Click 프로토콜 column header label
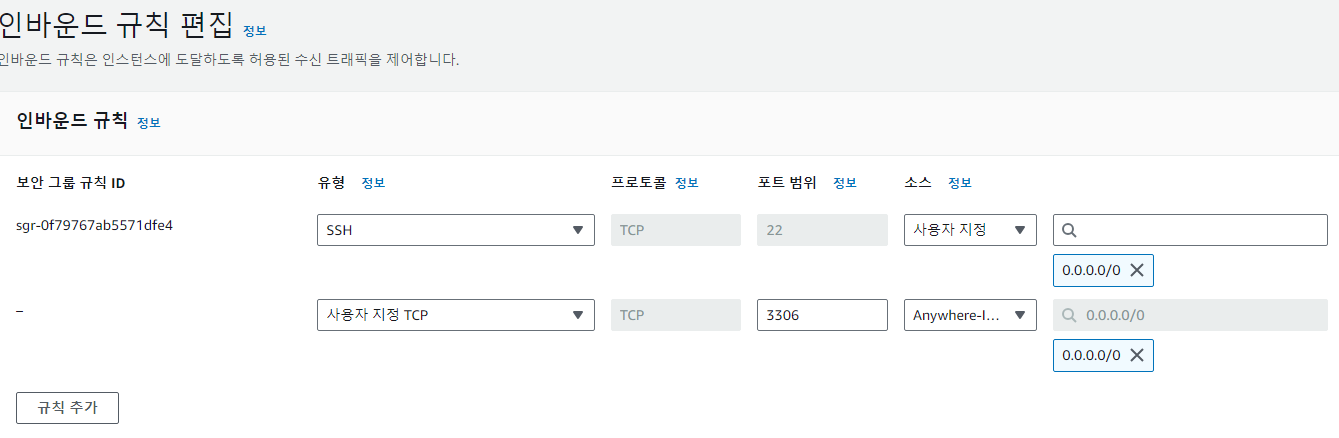Viewport: 1339px width, 438px height. pyautogui.click(x=639, y=183)
